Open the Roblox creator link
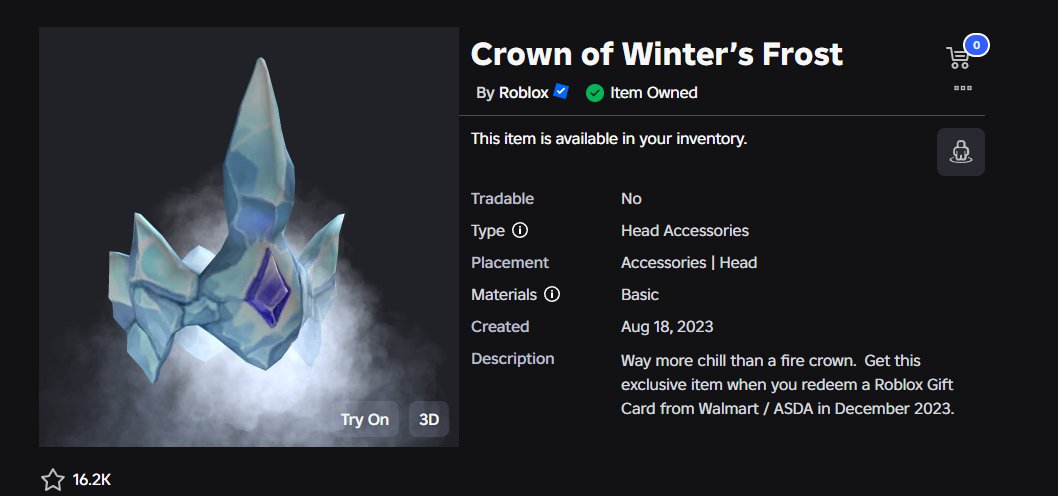Image resolution: width=1058 pixels, height=496 pixels. [524, 92]
